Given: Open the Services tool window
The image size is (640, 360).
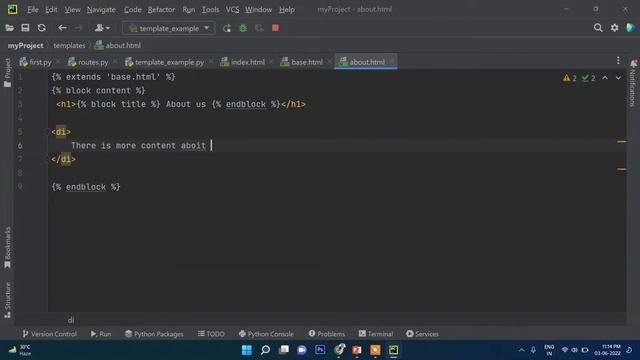Looking at the screenshot, I should pos(422,334).
